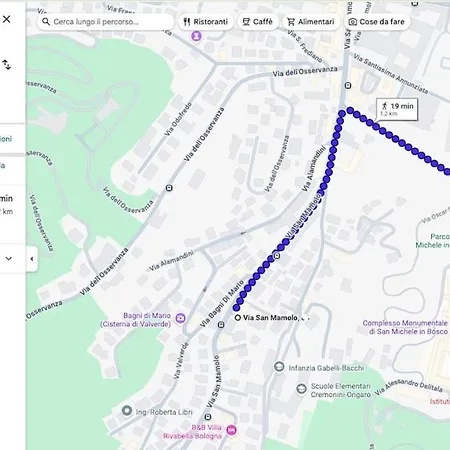Click the bus stop on dotted route

(x=277, y=256)
